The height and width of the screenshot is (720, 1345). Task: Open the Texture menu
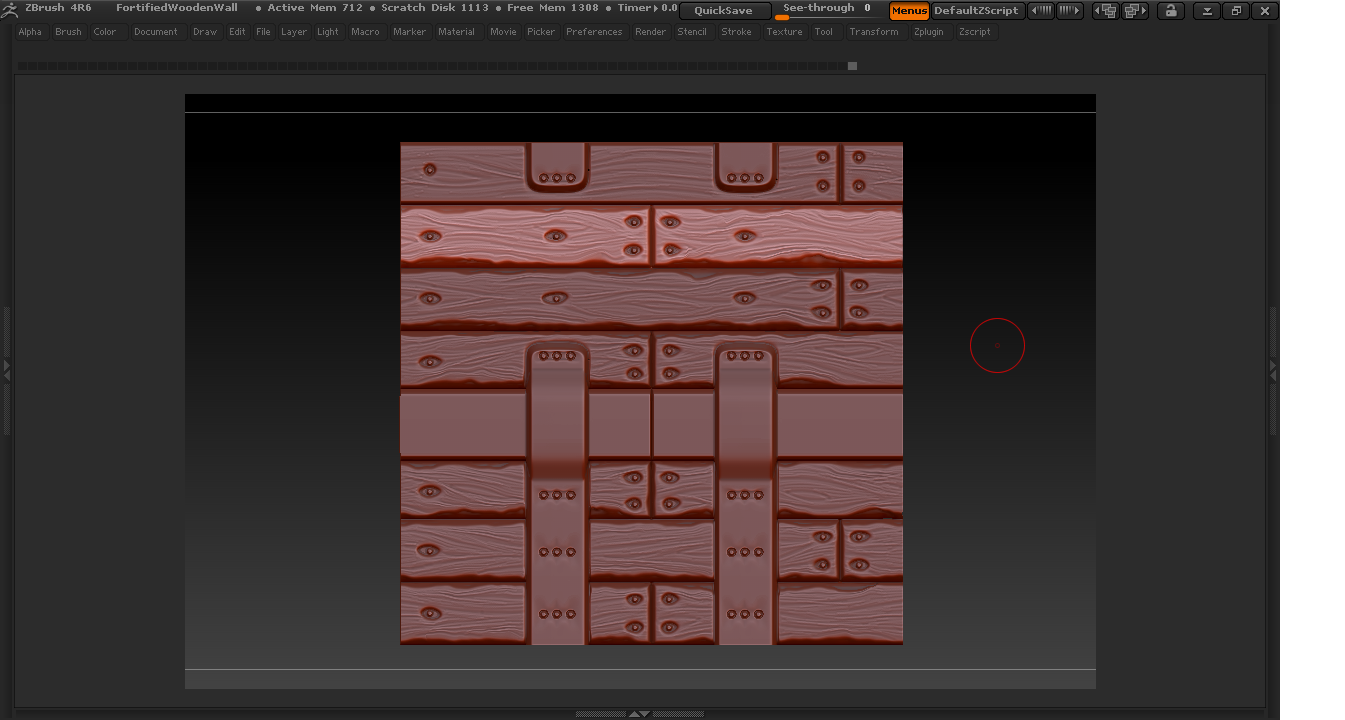point(784,32)
